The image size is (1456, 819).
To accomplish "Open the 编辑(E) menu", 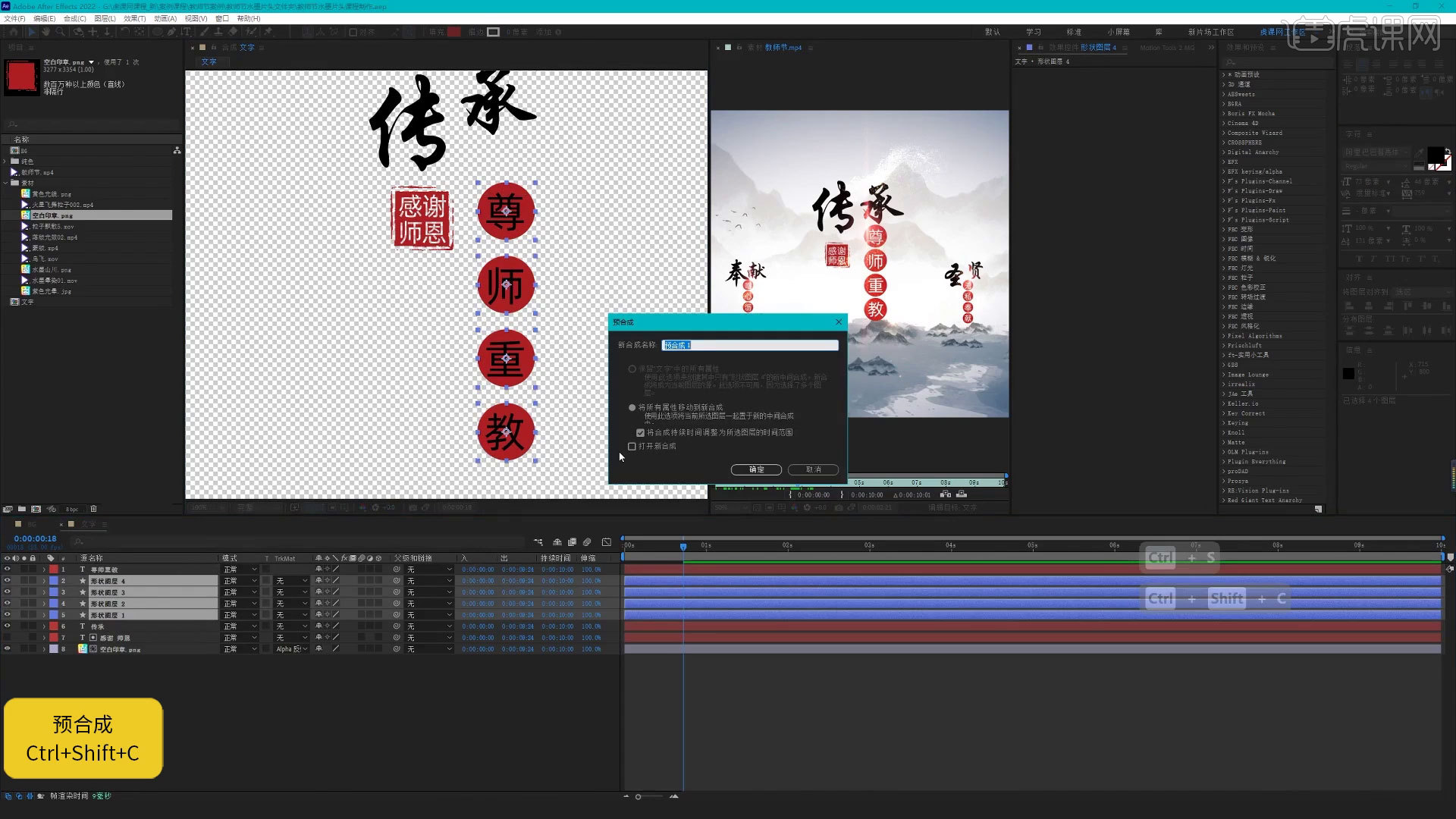I will [x=44, y=18].
